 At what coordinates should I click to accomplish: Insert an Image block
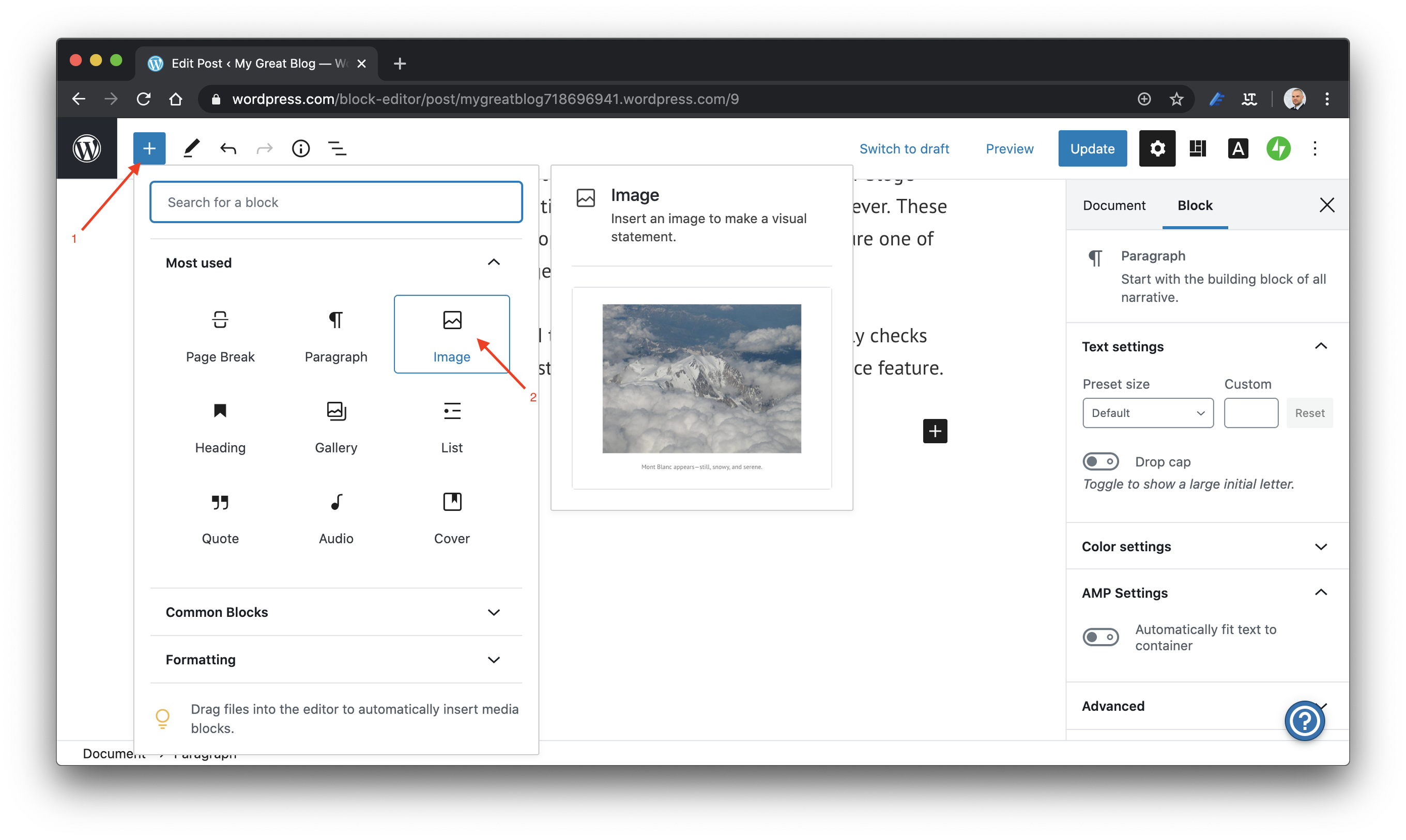(x=452, y=335)
